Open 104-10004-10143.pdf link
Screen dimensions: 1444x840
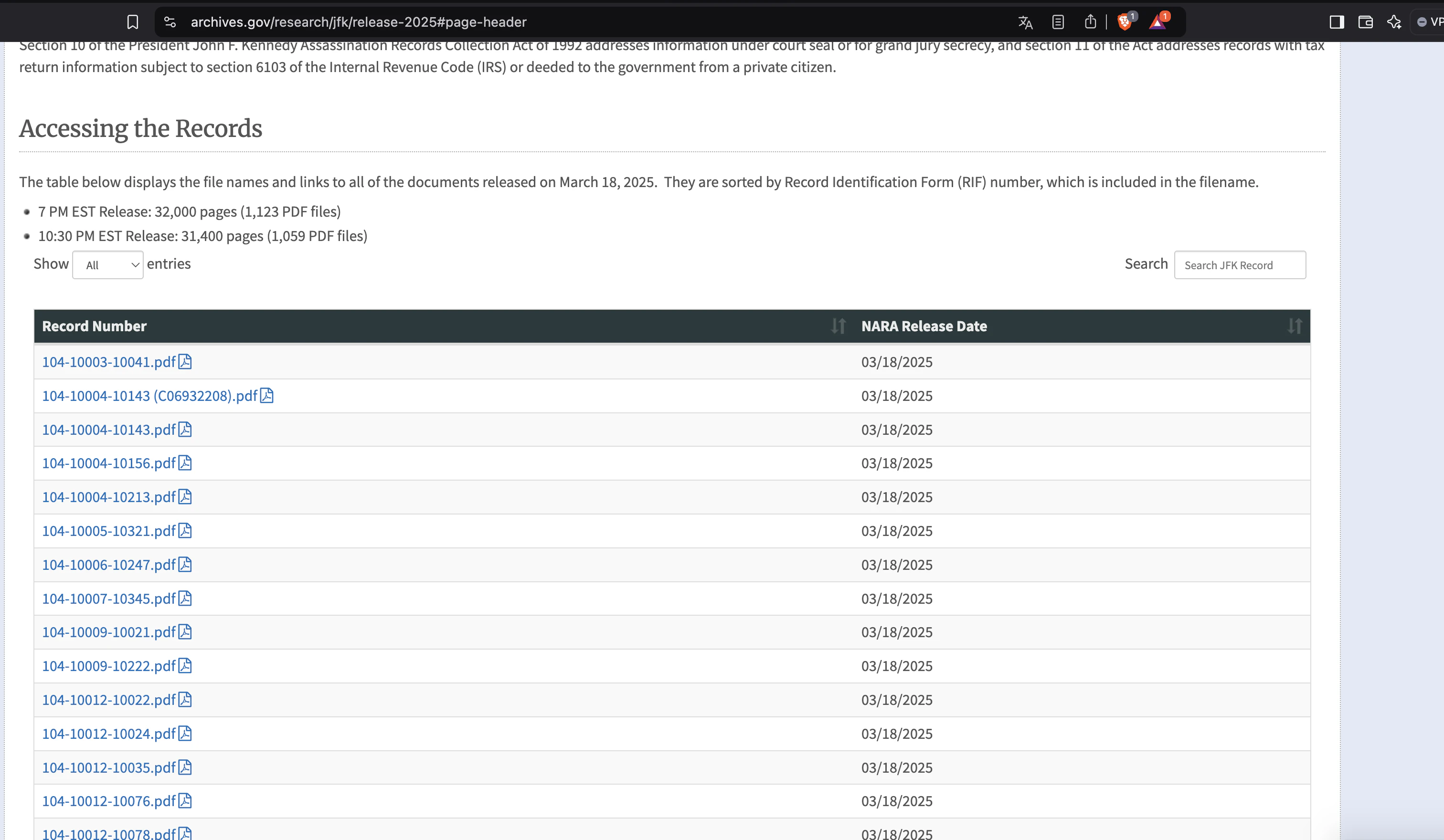(109, 430)
